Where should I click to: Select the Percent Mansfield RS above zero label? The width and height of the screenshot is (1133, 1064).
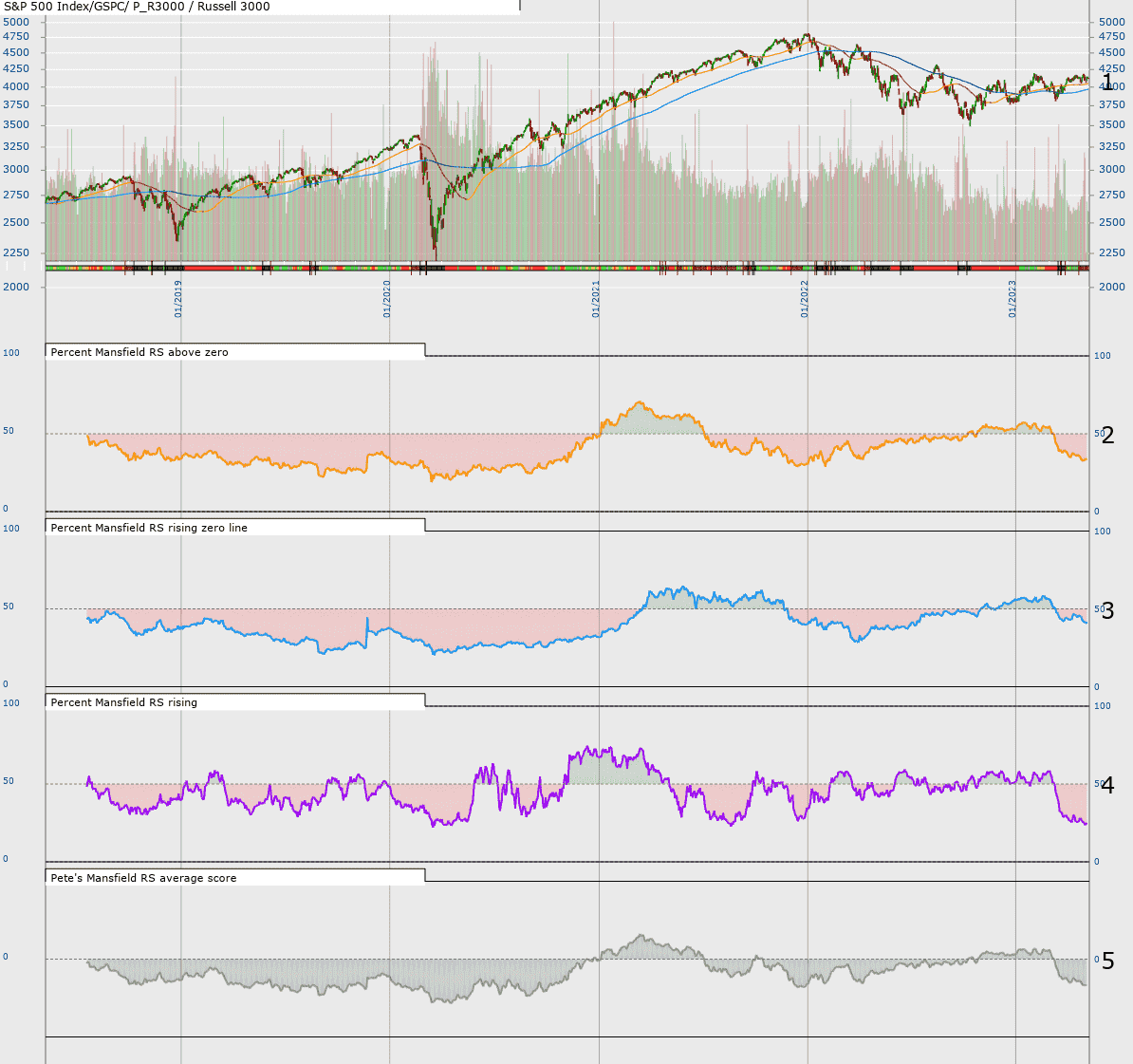(139, 352)
